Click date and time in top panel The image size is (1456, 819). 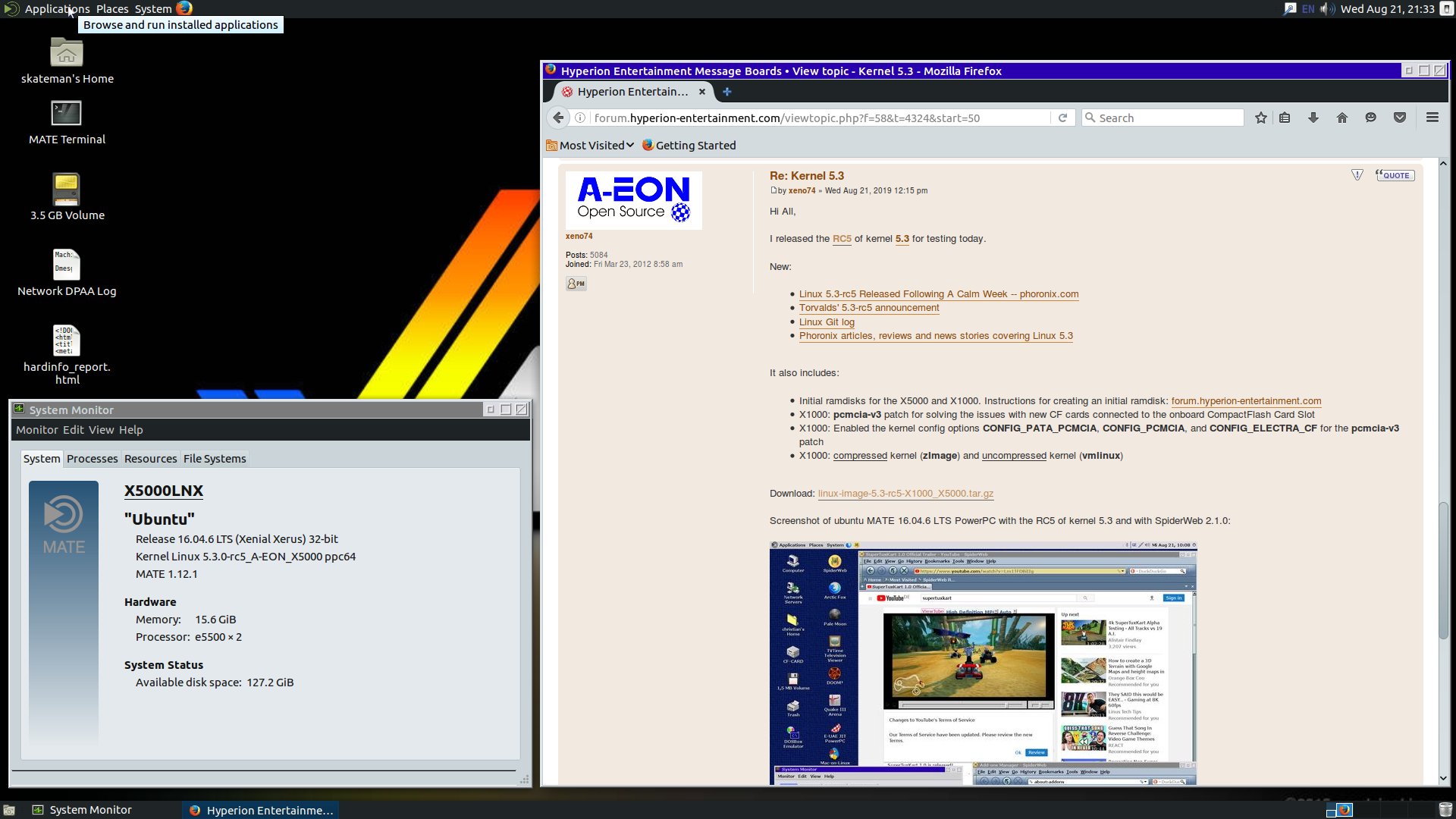tap(1387, 9)
